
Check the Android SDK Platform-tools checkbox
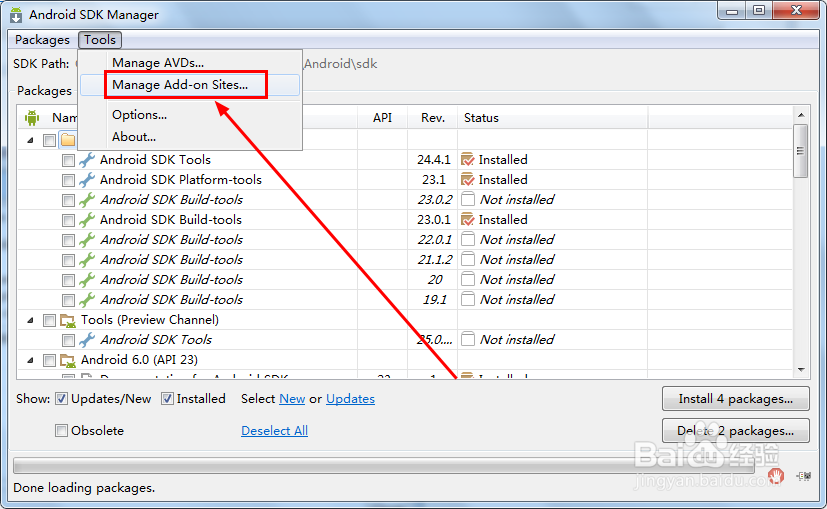tap(68, 180)
